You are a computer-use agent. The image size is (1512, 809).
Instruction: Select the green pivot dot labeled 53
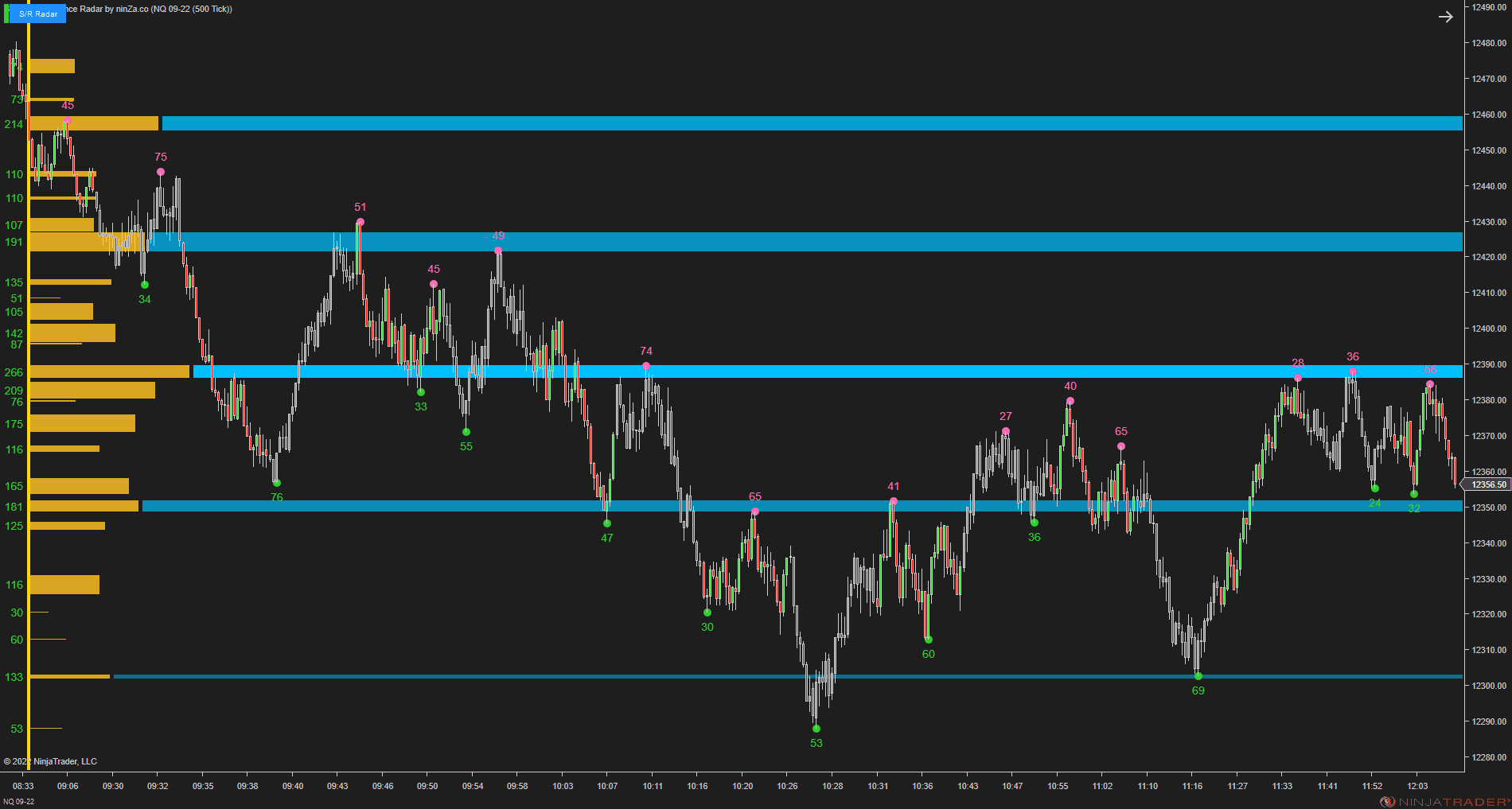(816, 729)
